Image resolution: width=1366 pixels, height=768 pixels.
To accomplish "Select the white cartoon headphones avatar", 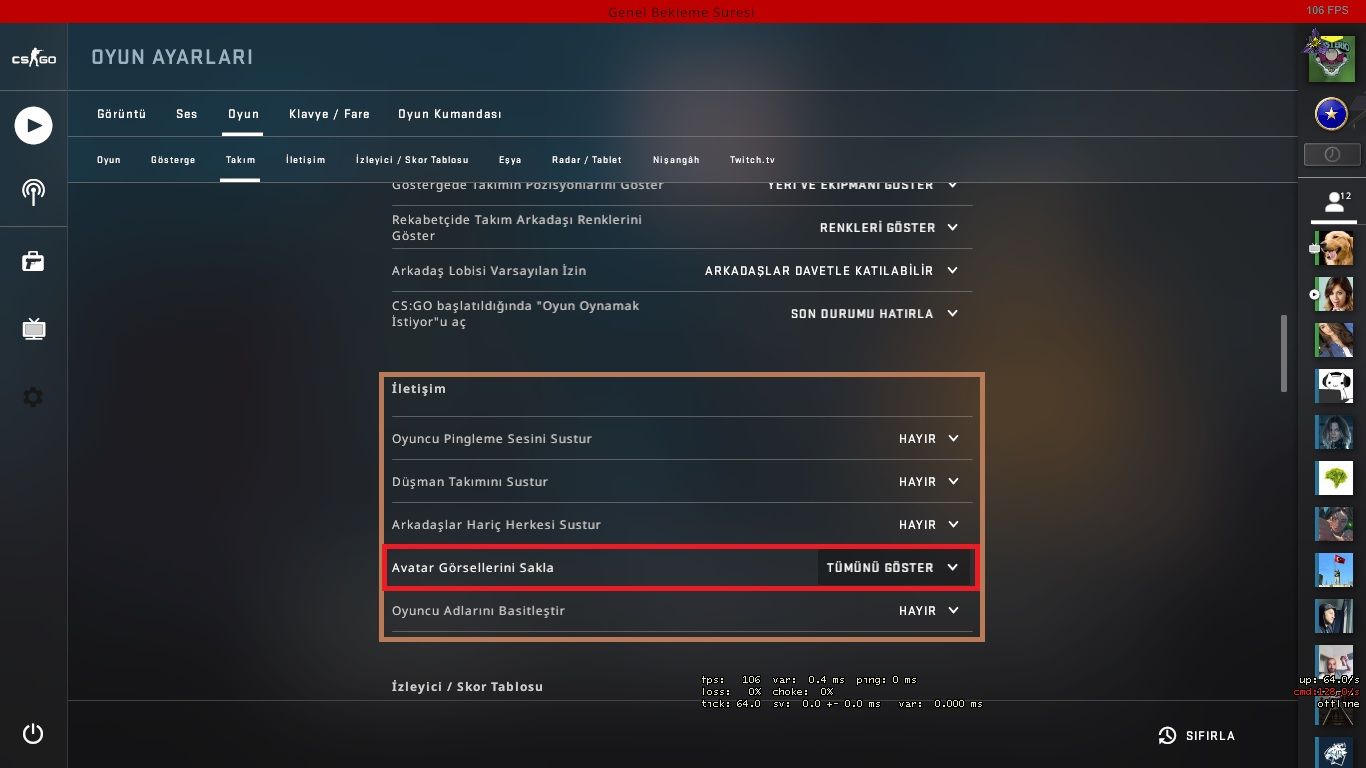I will pos(1334,385).
